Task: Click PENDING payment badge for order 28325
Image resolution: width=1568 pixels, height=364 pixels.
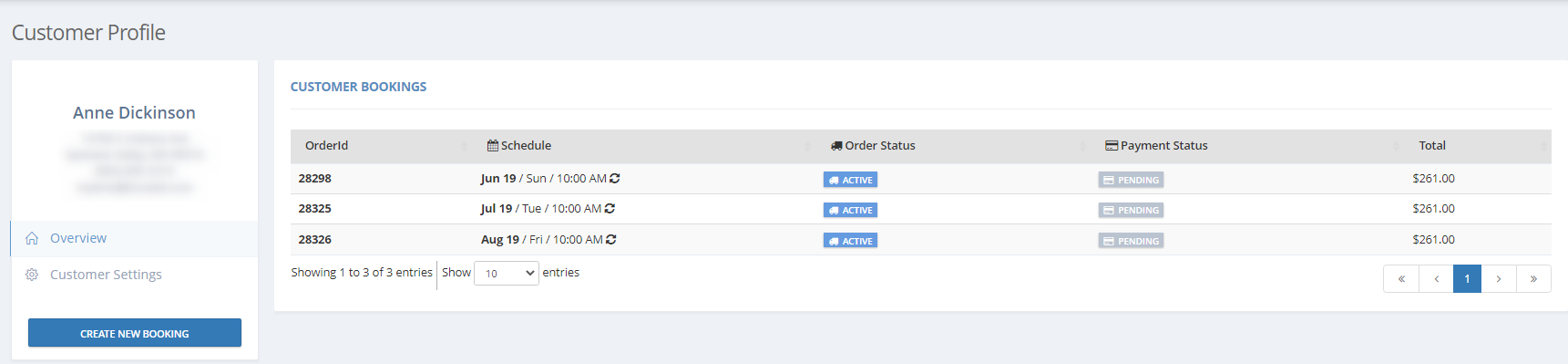Action: pos(1131,210)
